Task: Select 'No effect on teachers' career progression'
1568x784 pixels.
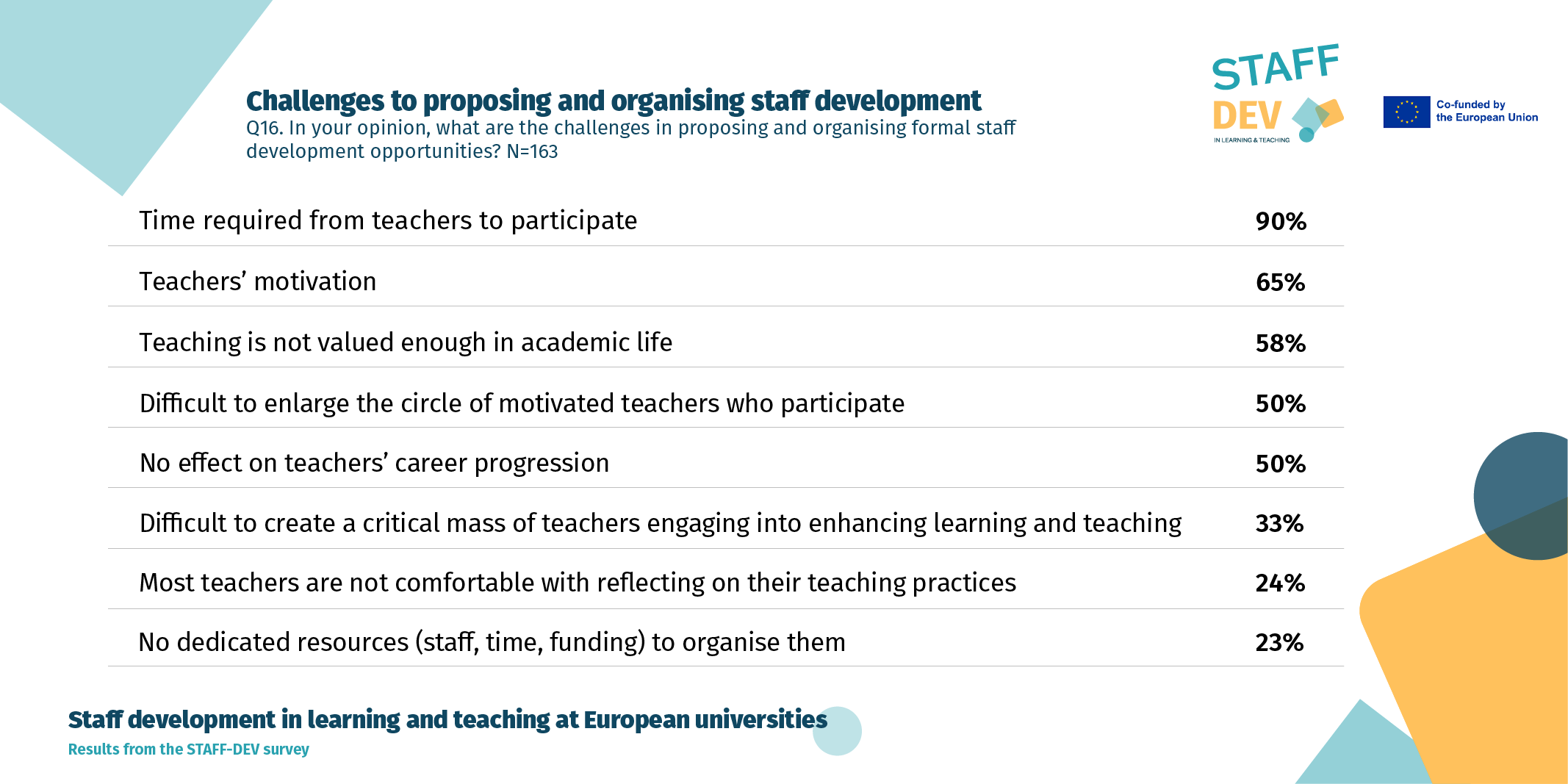Action: coord(374,463)
